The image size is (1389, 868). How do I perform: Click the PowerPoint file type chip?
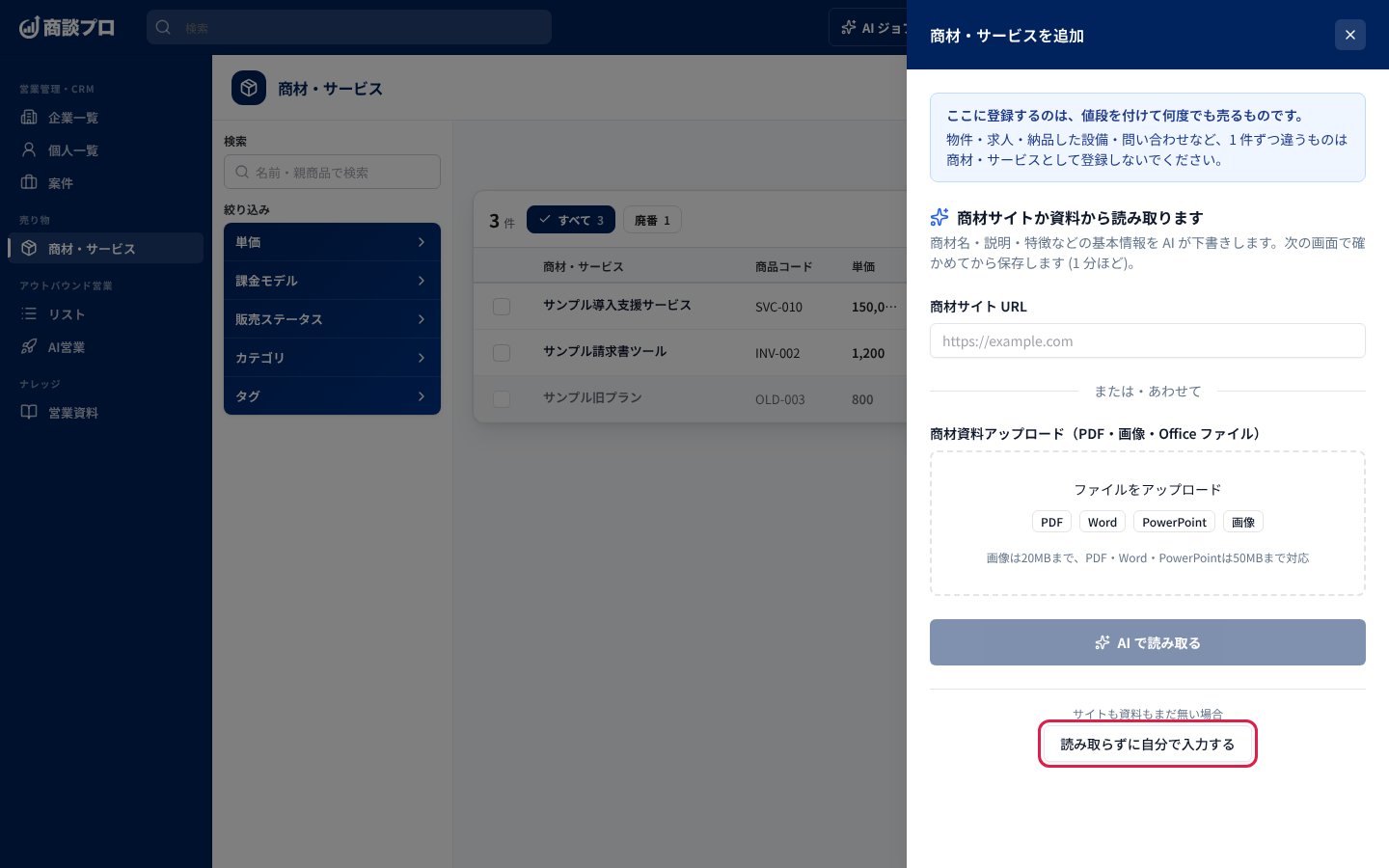[x=1174, y=522]
